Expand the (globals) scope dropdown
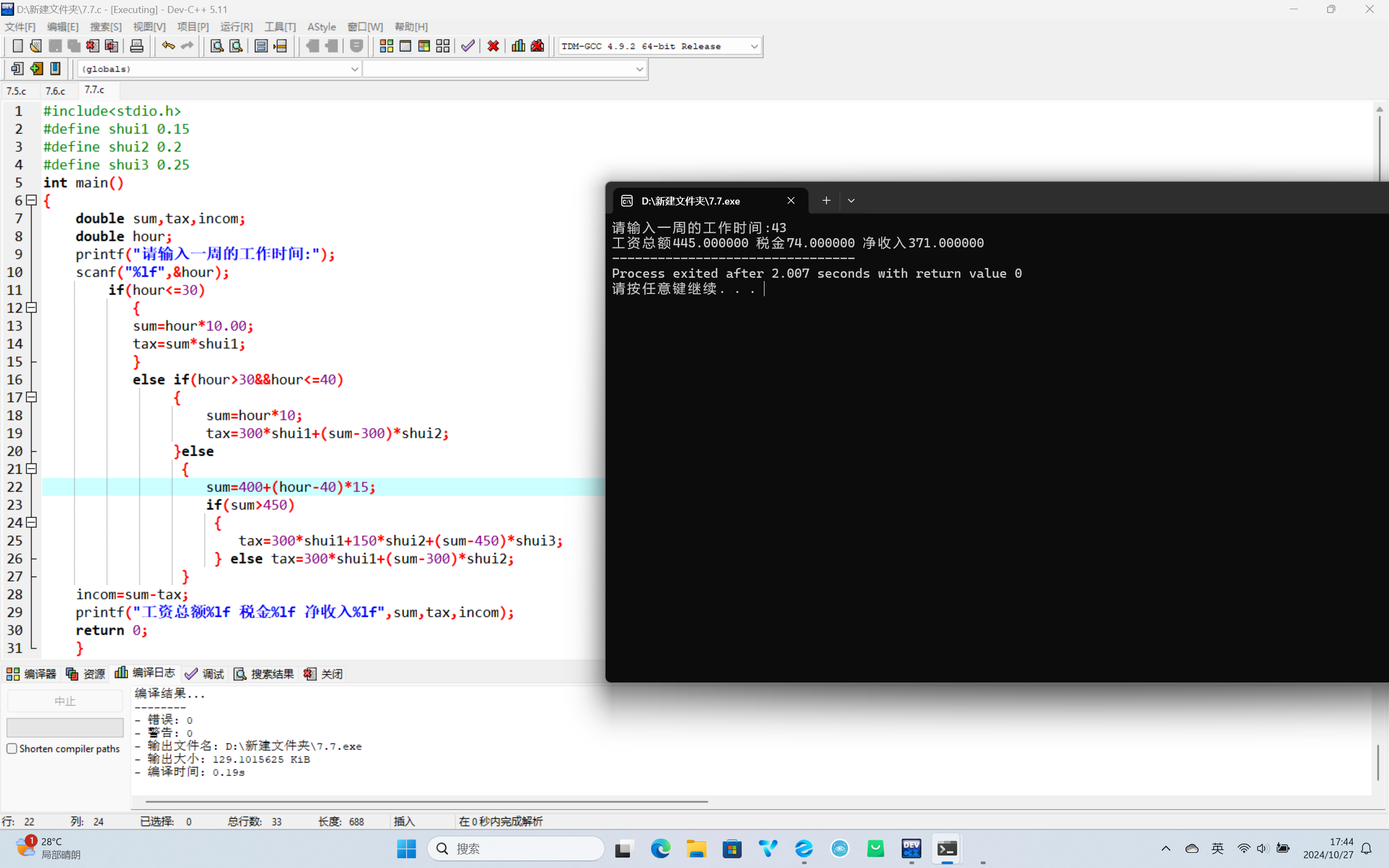 coord(354,69)
